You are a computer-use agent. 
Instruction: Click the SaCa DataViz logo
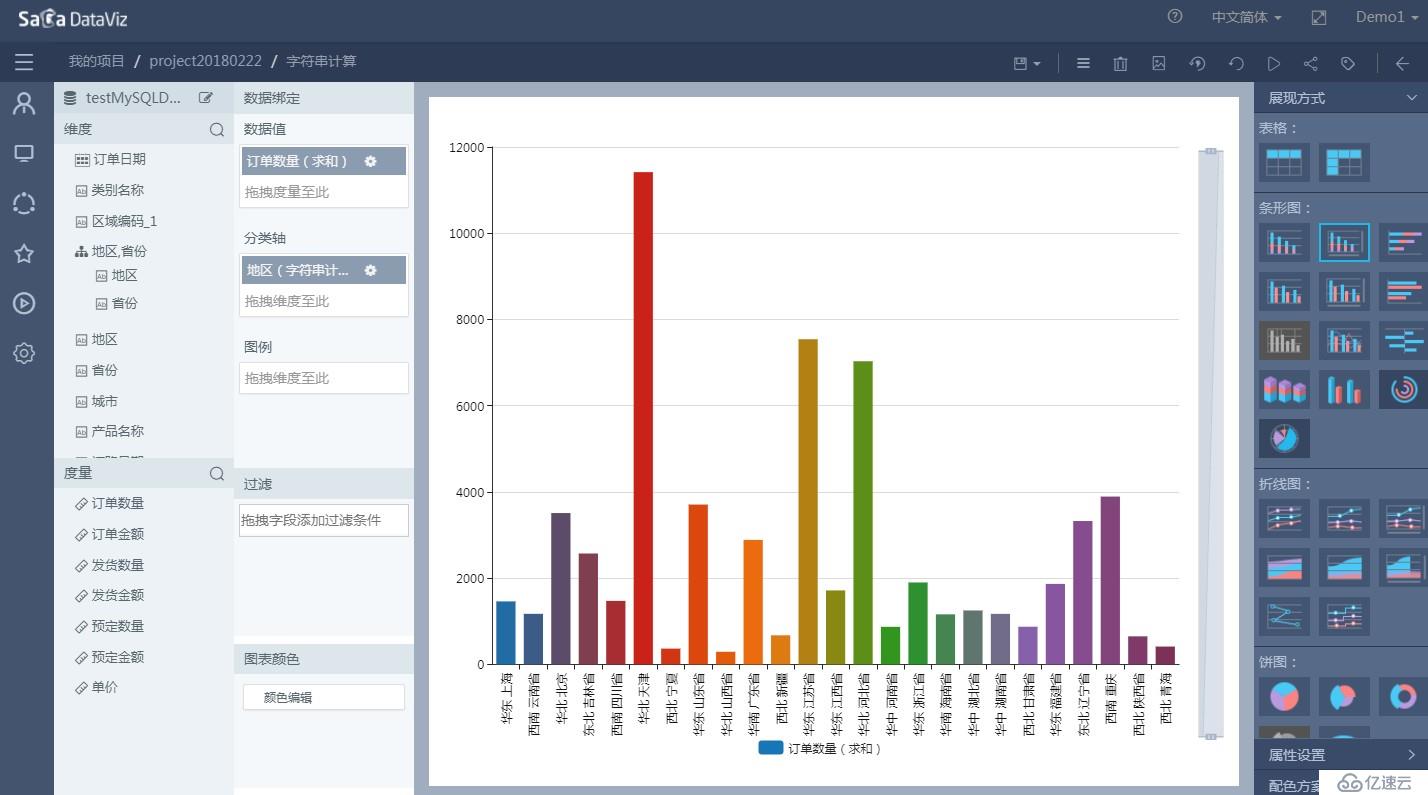coord(72,18)
